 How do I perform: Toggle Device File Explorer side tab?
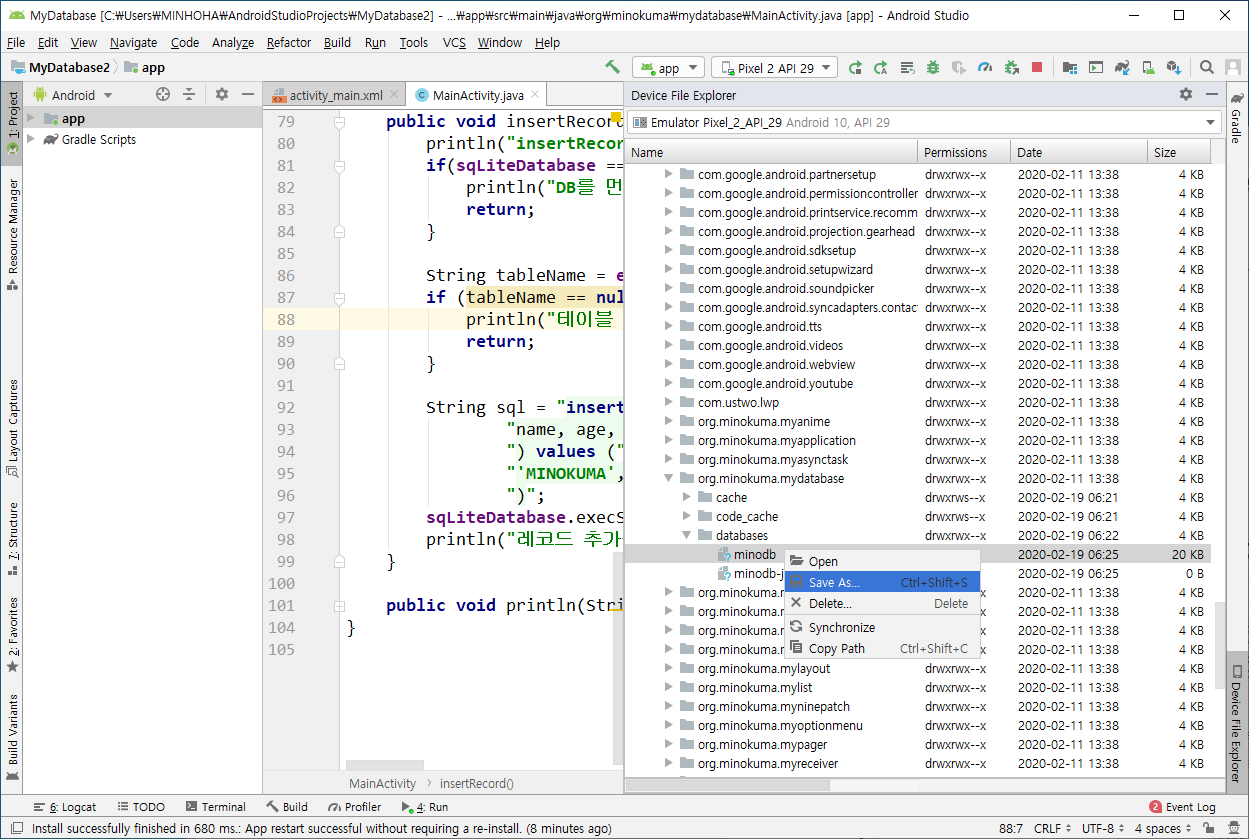1237,723
